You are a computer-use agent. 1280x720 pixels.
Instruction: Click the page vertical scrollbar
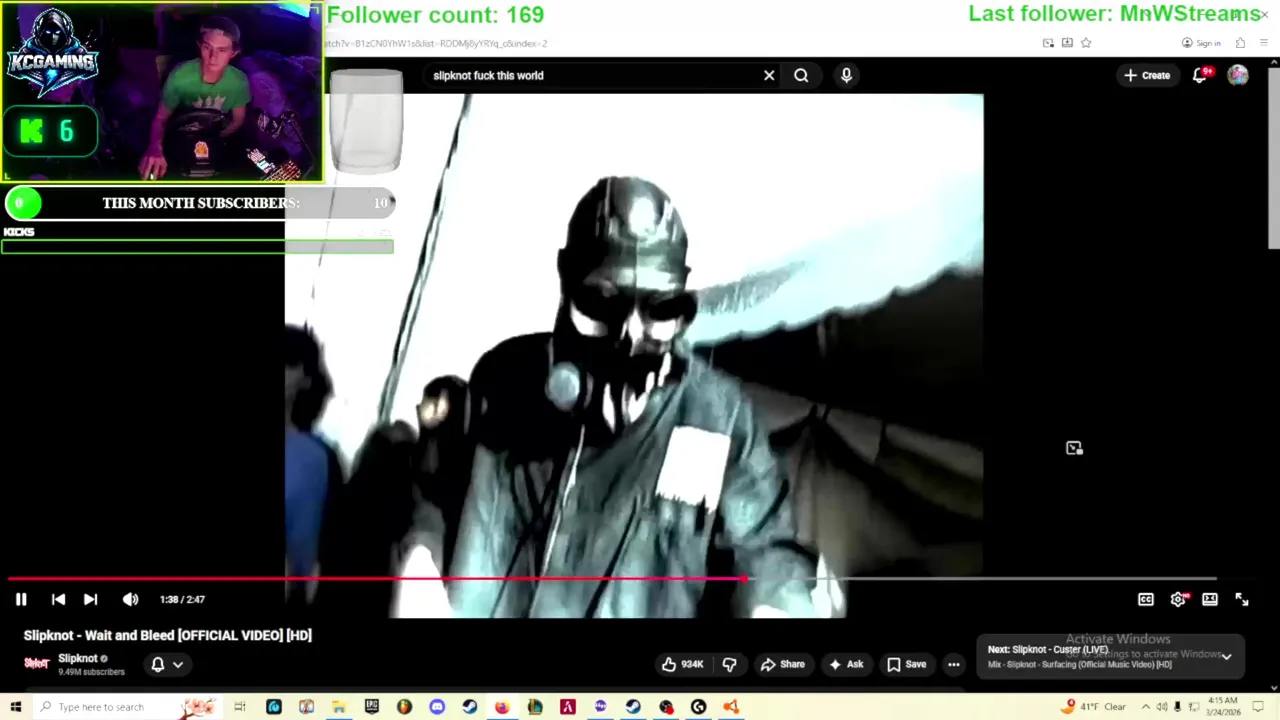tap(1273, 156)
